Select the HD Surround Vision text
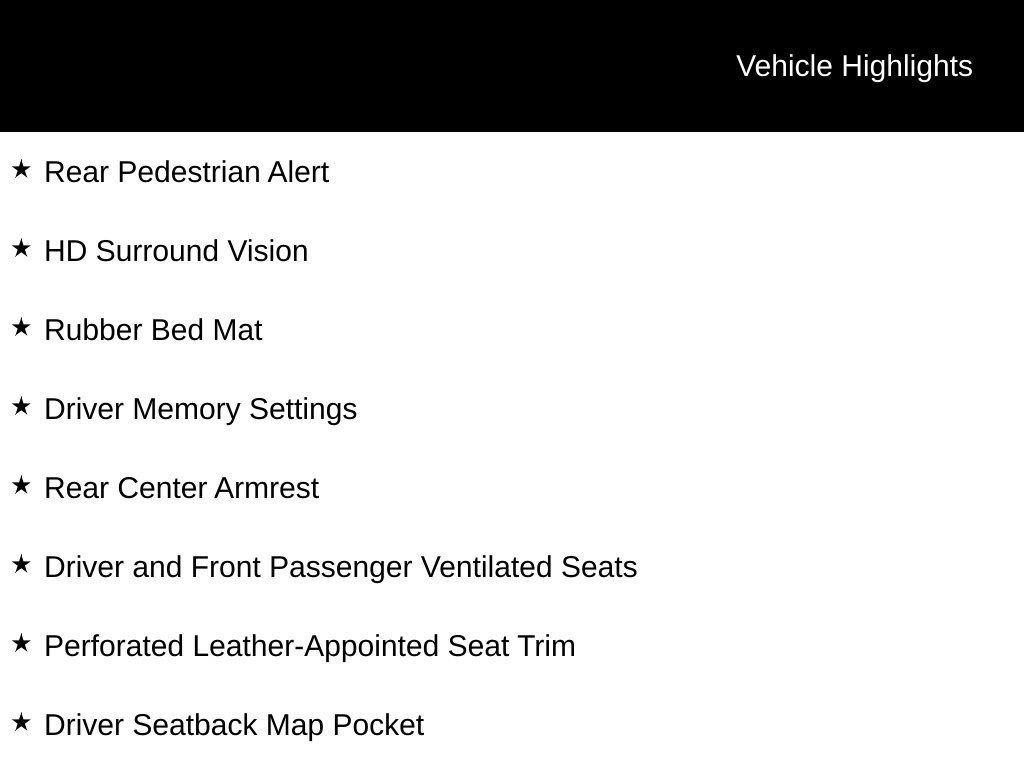 tap(176, 251)
